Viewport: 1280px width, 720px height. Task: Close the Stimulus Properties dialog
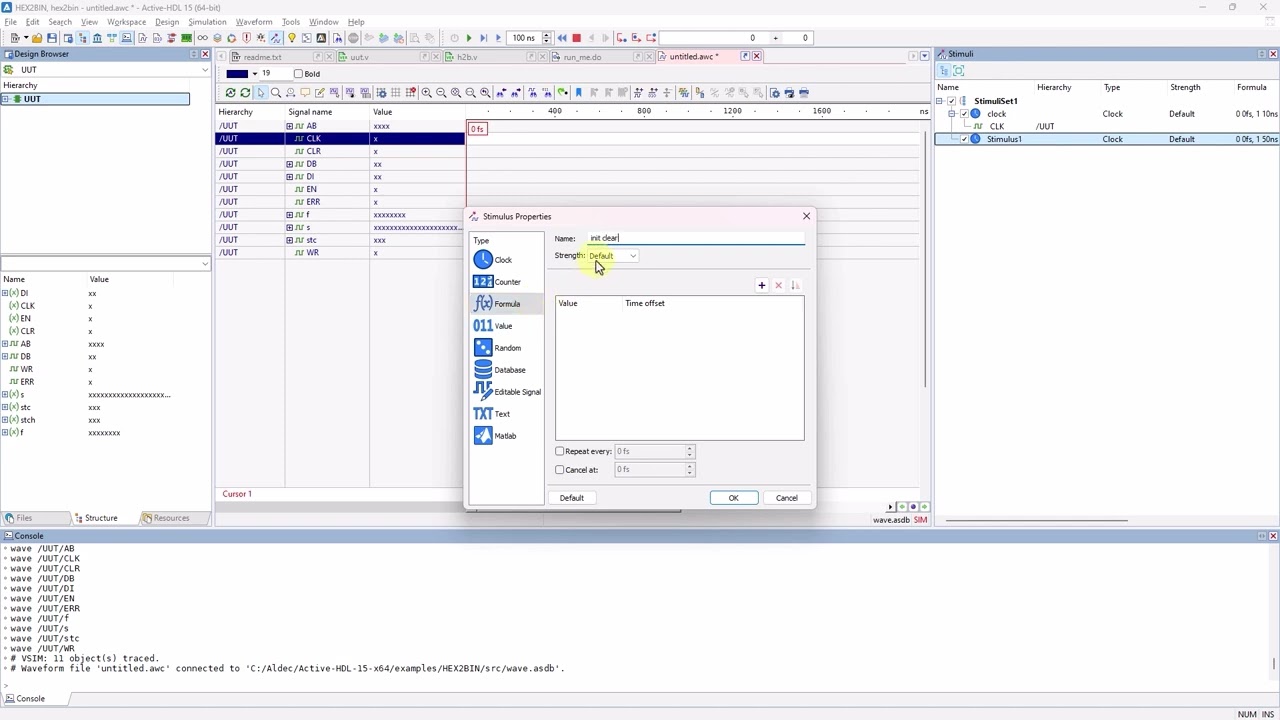pyautogui.click(x=806, y=216)
